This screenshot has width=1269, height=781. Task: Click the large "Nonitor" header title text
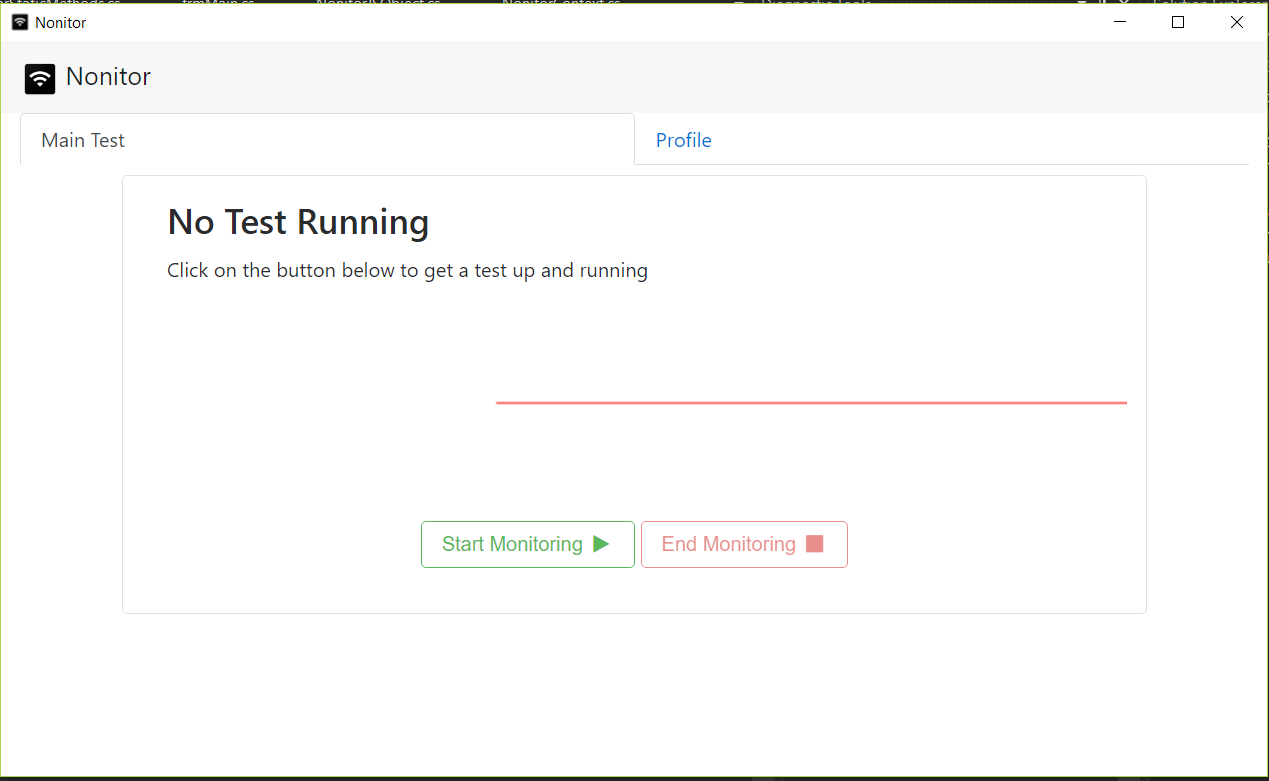[108, 77]
